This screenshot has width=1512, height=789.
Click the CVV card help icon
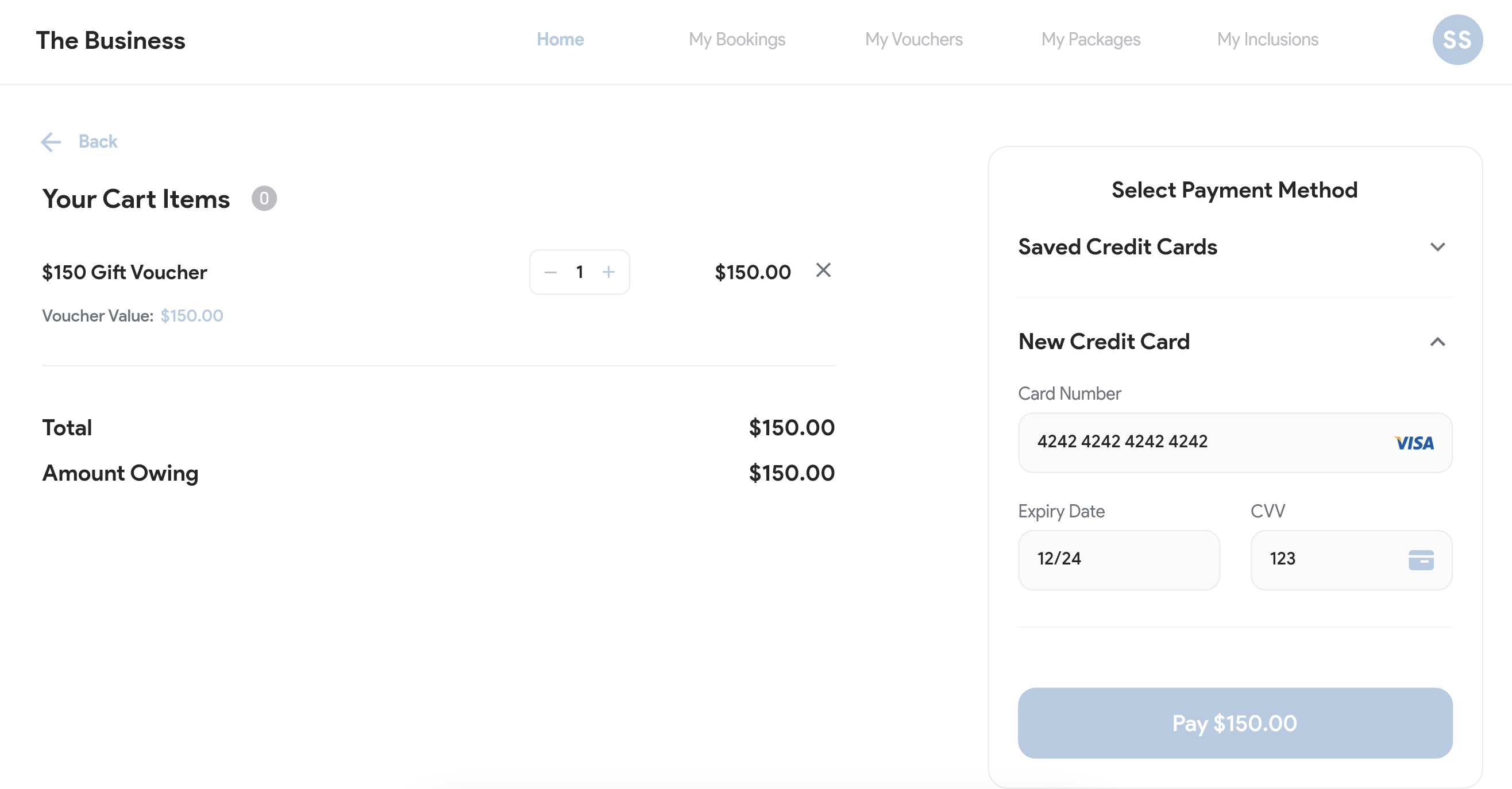click(1421, 560)
